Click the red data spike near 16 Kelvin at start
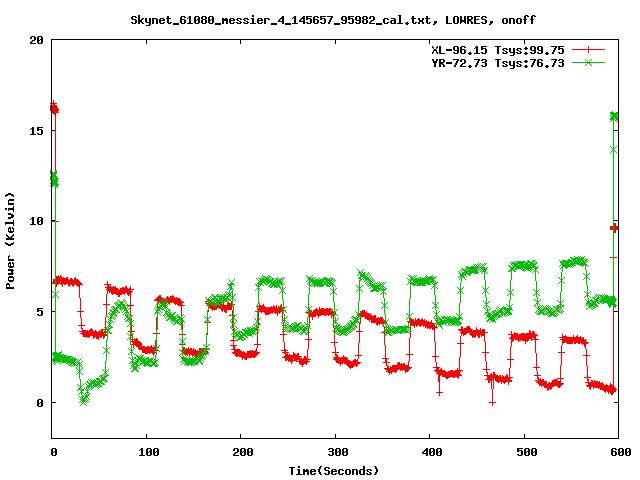The image size is (640, 480). [54, 108]
